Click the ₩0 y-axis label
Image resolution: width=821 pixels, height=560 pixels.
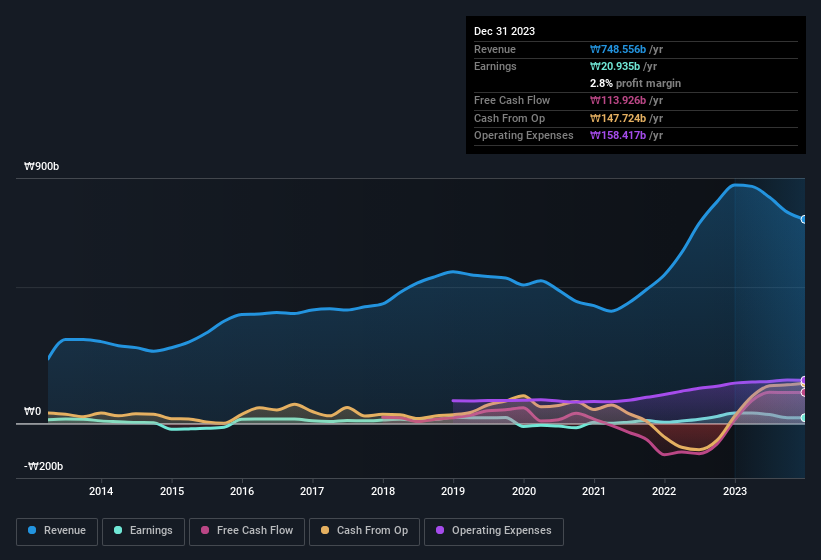pyautogui.click(x=32, y=411)
